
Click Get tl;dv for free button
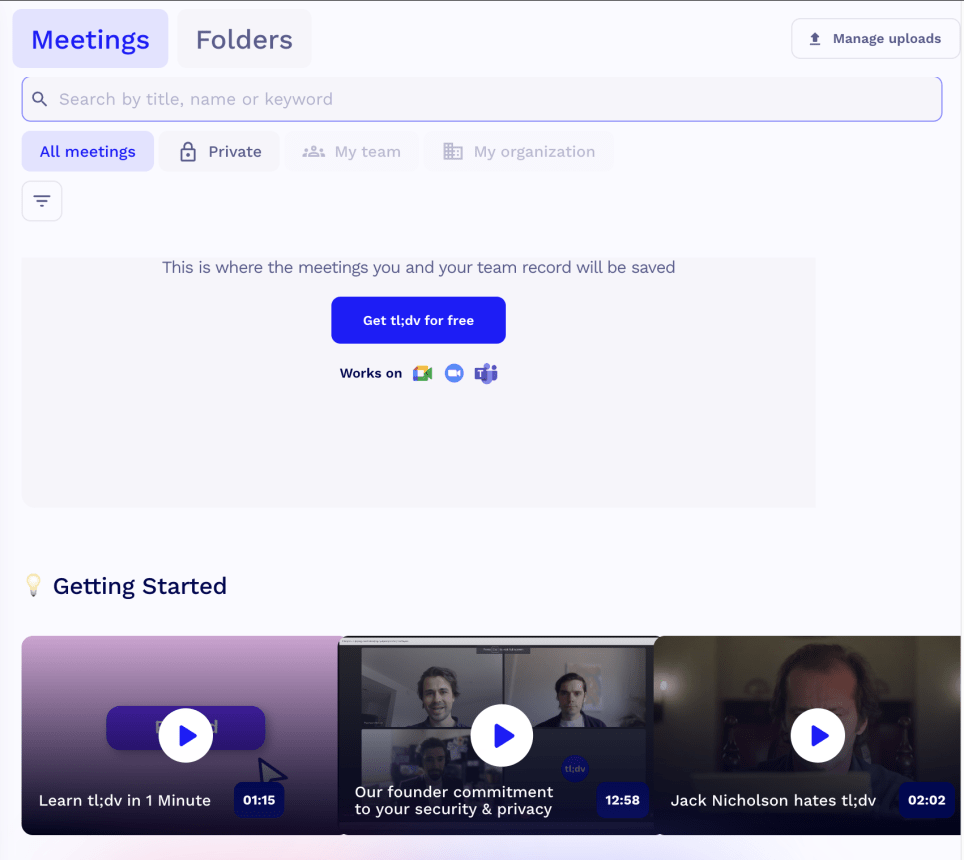(419, 320)
